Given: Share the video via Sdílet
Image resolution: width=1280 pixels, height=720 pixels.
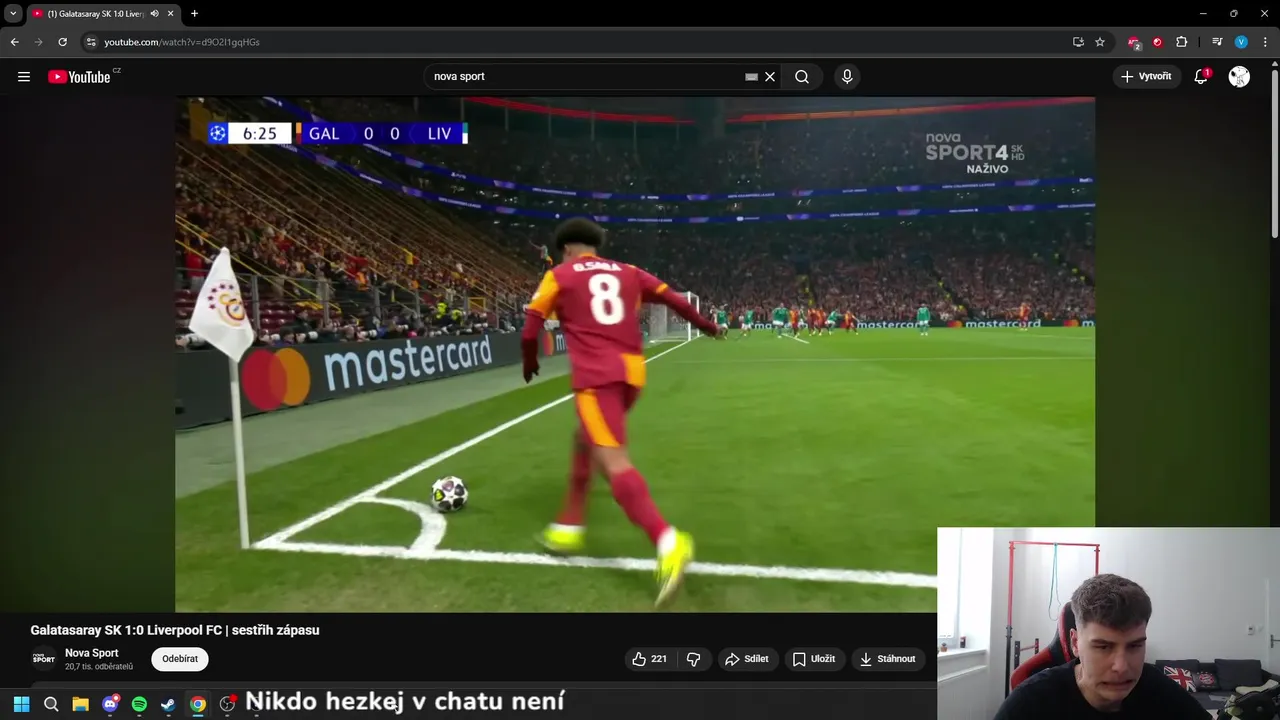Looking at the screenshot, I should click(x=747, y=659).
